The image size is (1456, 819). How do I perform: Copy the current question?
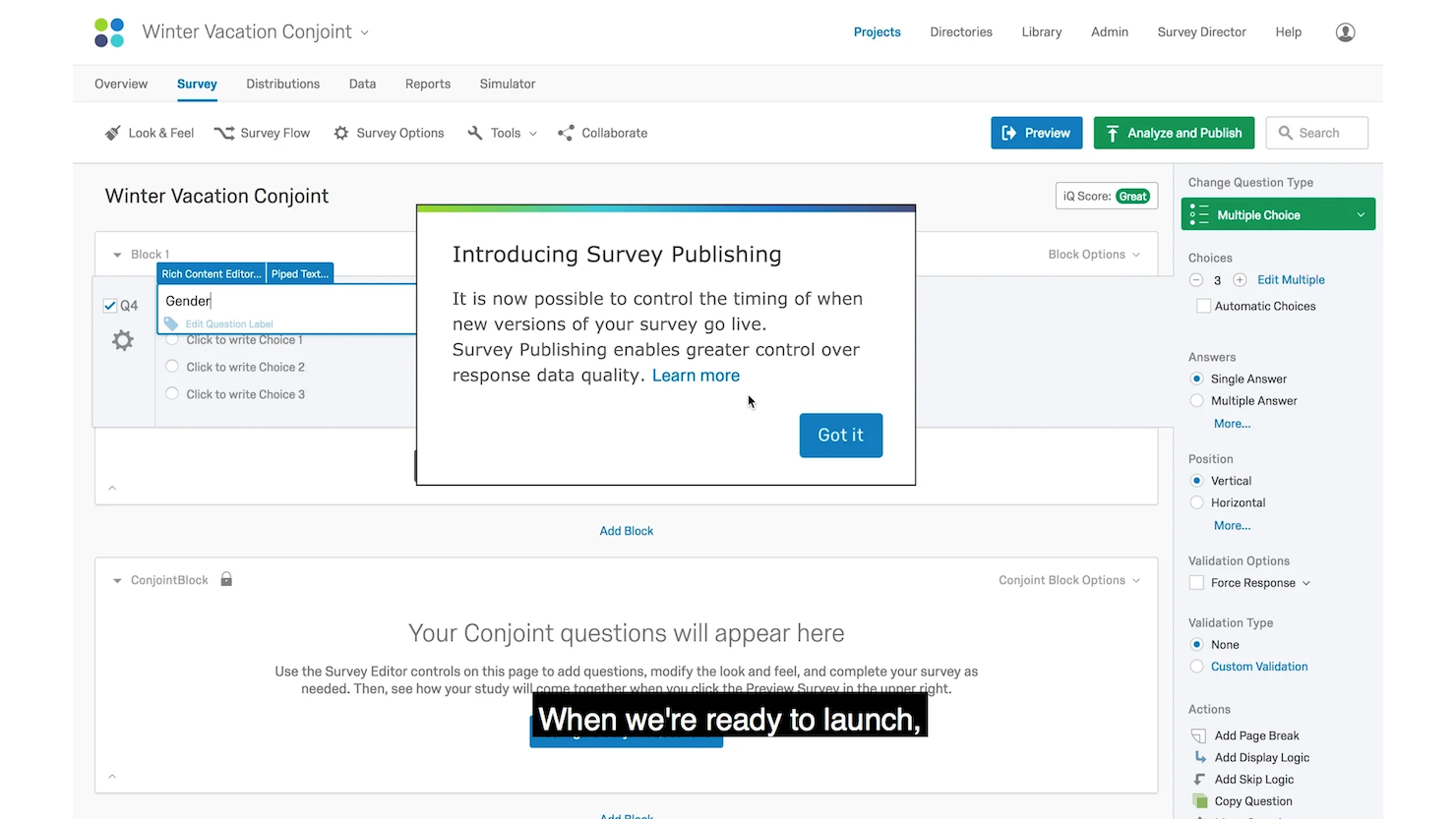click(x=1251, y=800)
